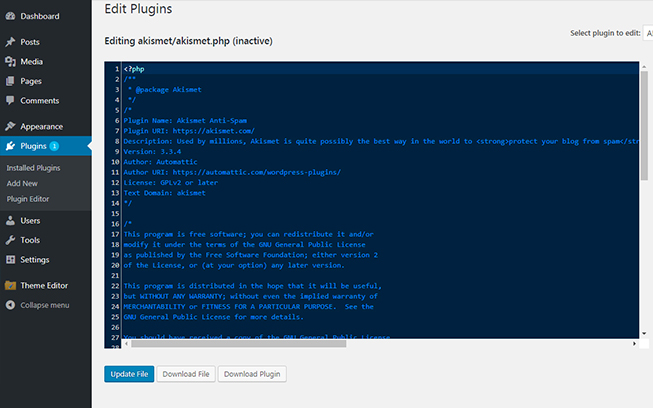Click the Dashboard gauge icon
This screenshot has height=408, width=653.
[x=10, y=16]
